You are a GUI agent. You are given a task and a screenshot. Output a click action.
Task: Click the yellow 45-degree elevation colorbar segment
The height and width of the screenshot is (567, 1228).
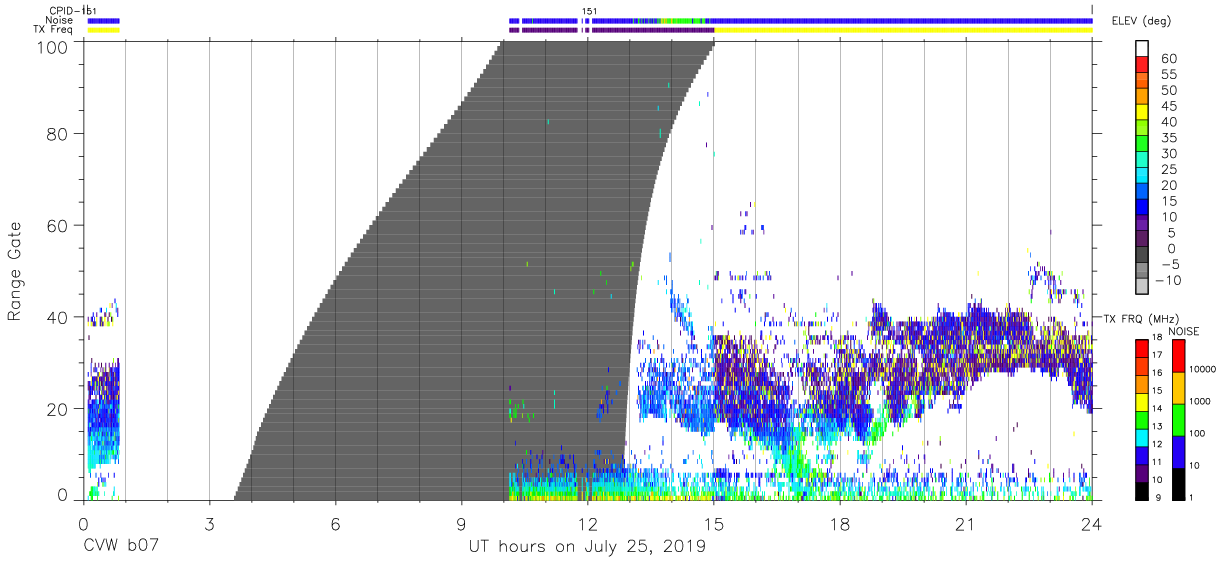[x=1141, y=112]
